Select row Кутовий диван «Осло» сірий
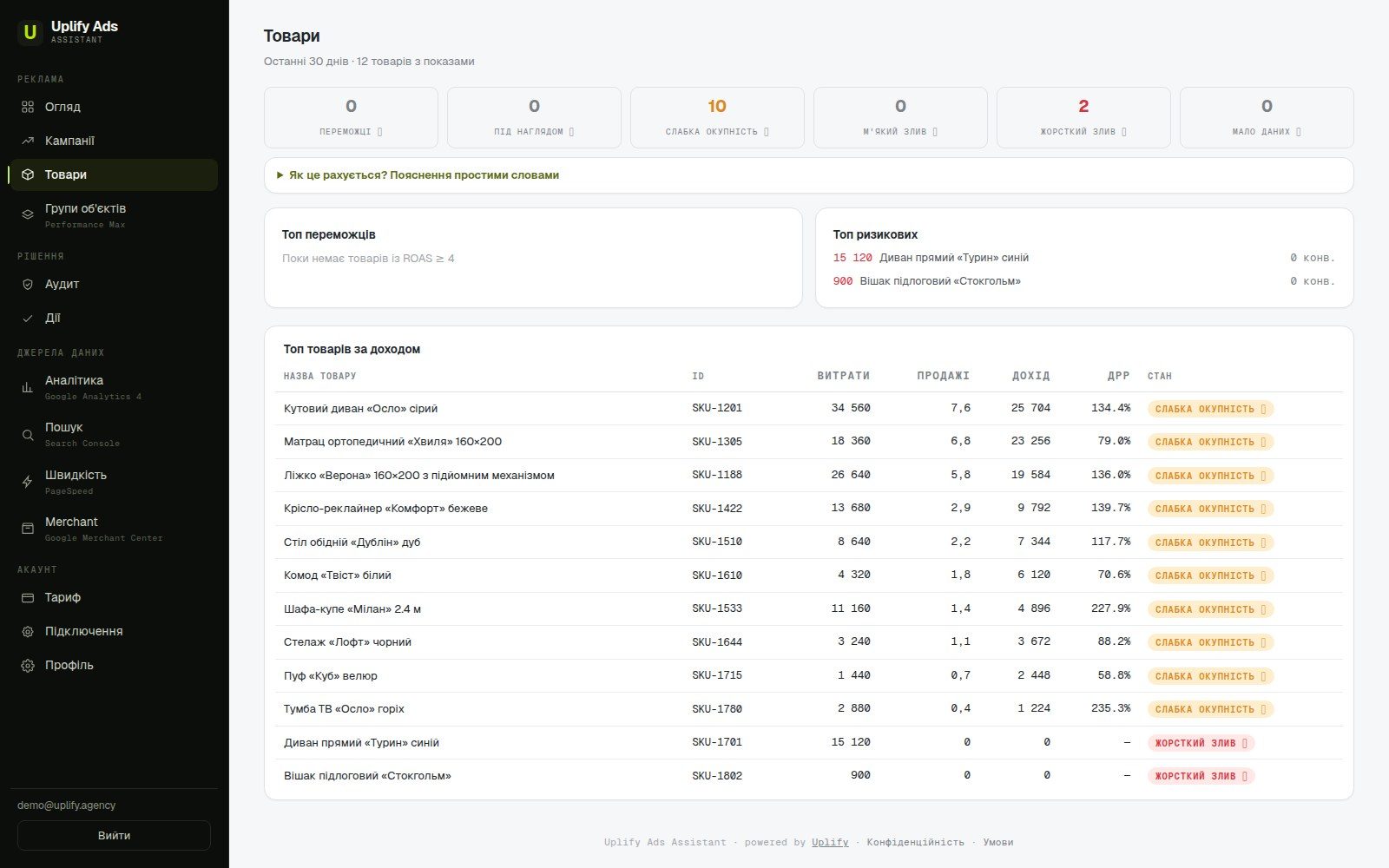Viewport: 1389px width, 868px height. pyautogui.click(x=808, y=409)
